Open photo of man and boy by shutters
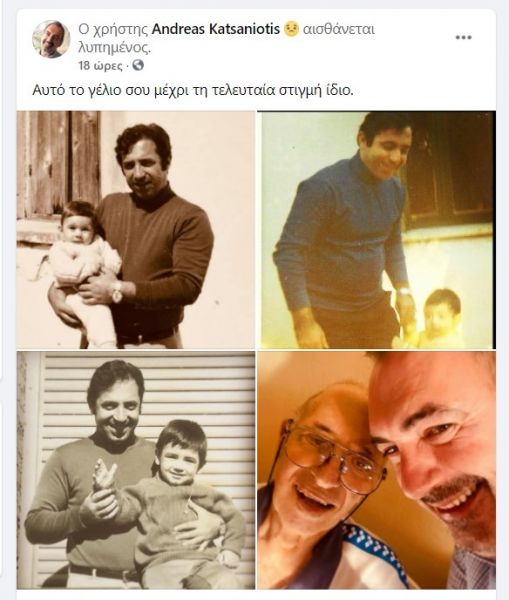The height and width of the screenshot is (600, 509). click(x=136, y=470)
